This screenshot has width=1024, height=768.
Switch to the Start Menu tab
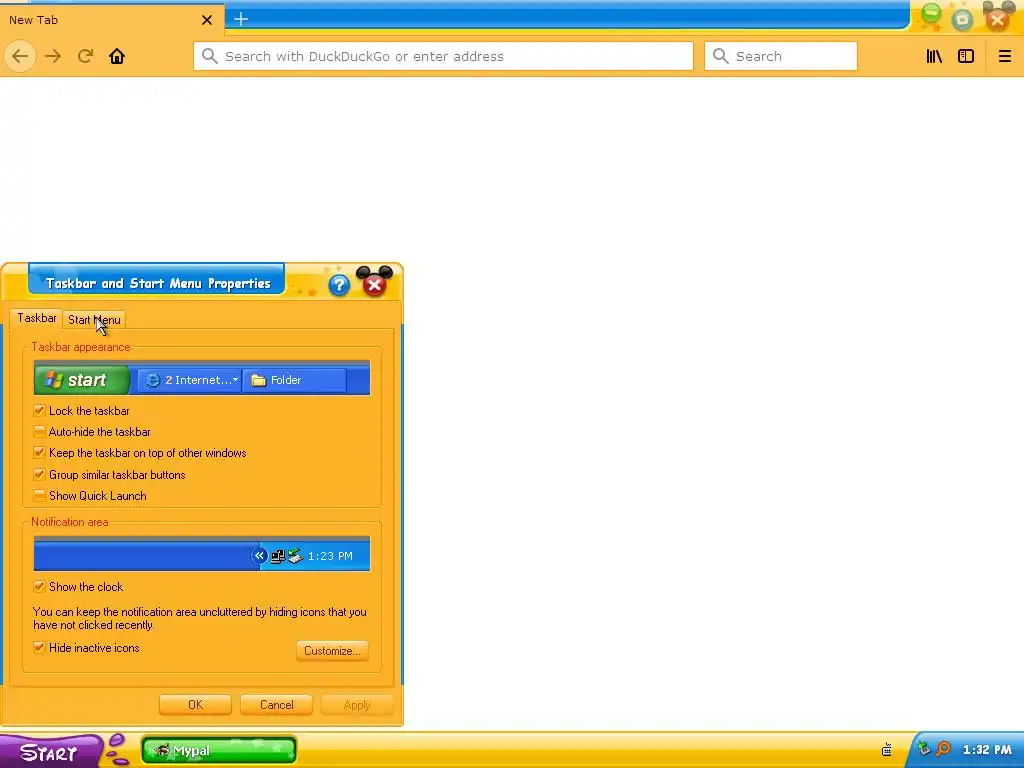94,320
